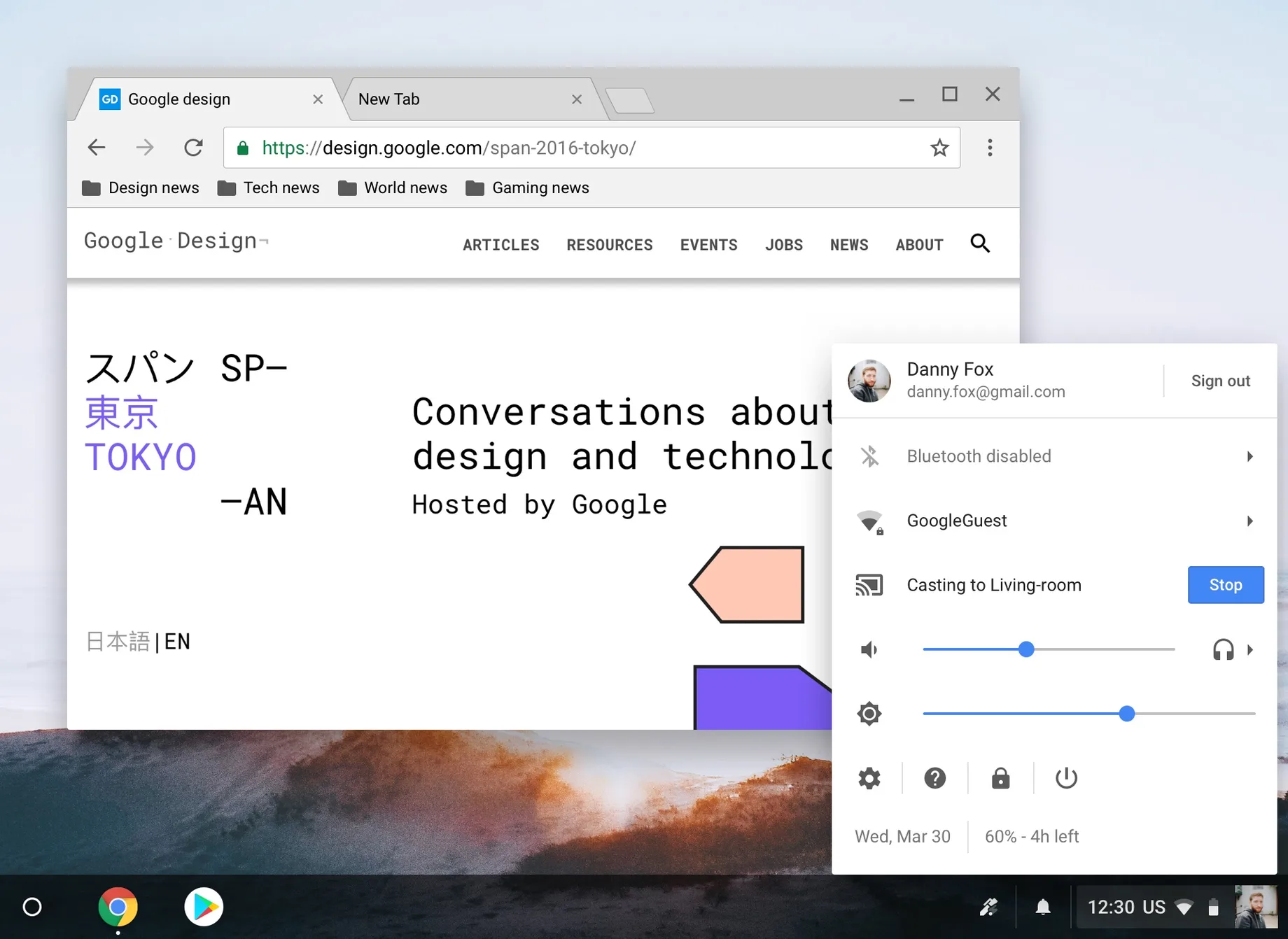Expand the GoogleGuest network list arrow
The height and width of the screenshot is (939, 1288).
pyautogui.click(x=1250, y=521)
